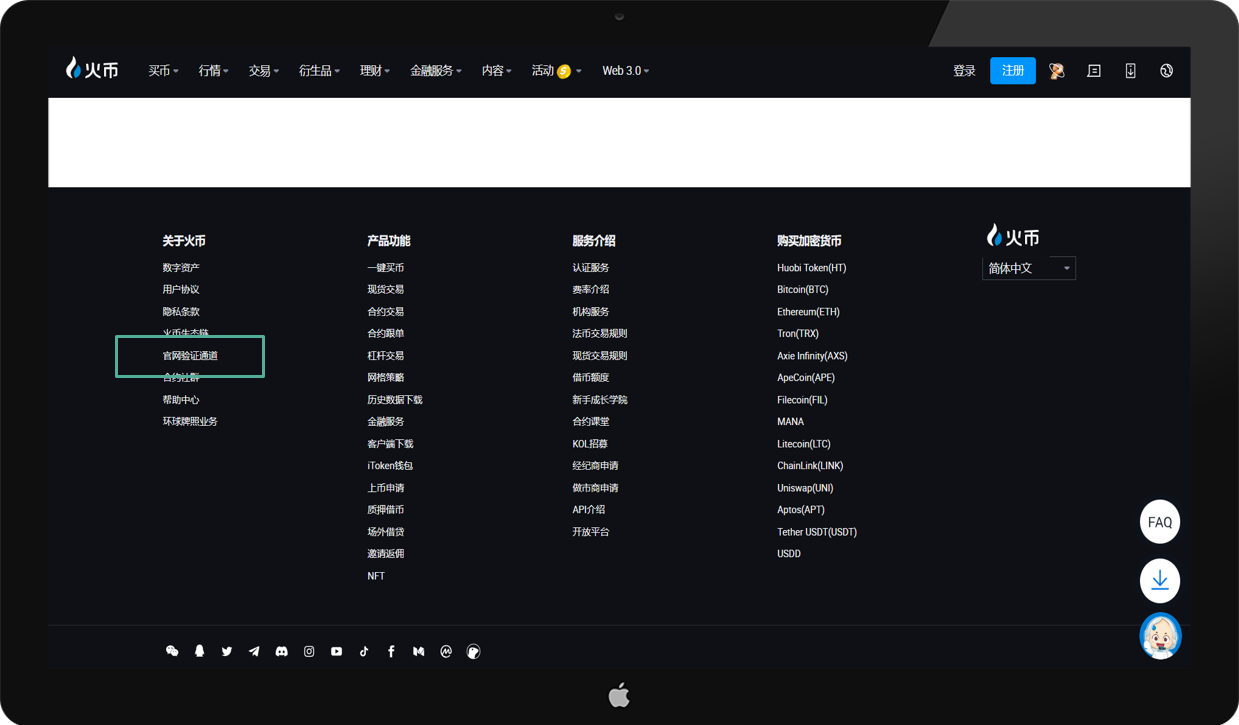Click the QQ penguin icon in footer

coord(199,651)
